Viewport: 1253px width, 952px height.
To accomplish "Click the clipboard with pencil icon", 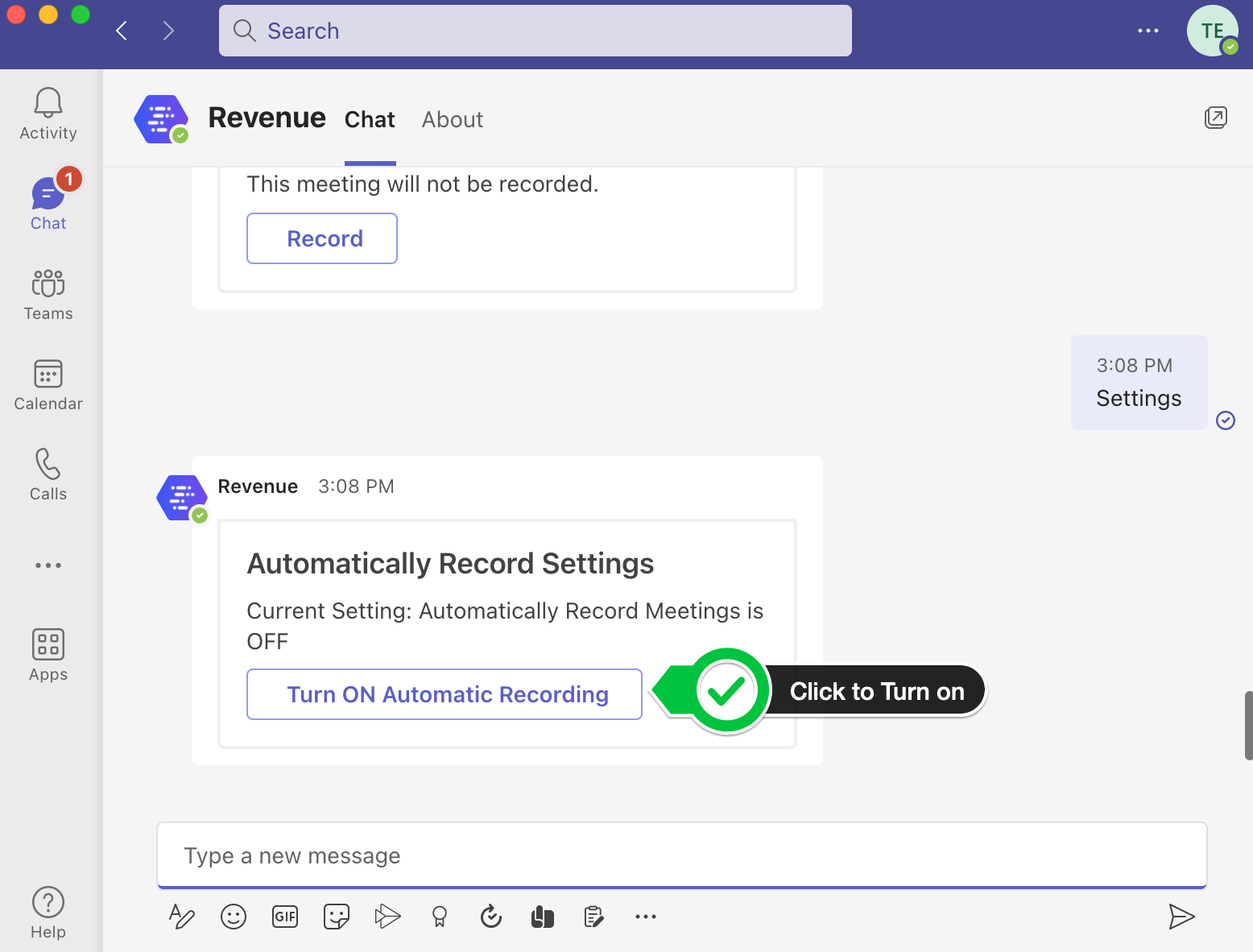I will click(594, 917).
